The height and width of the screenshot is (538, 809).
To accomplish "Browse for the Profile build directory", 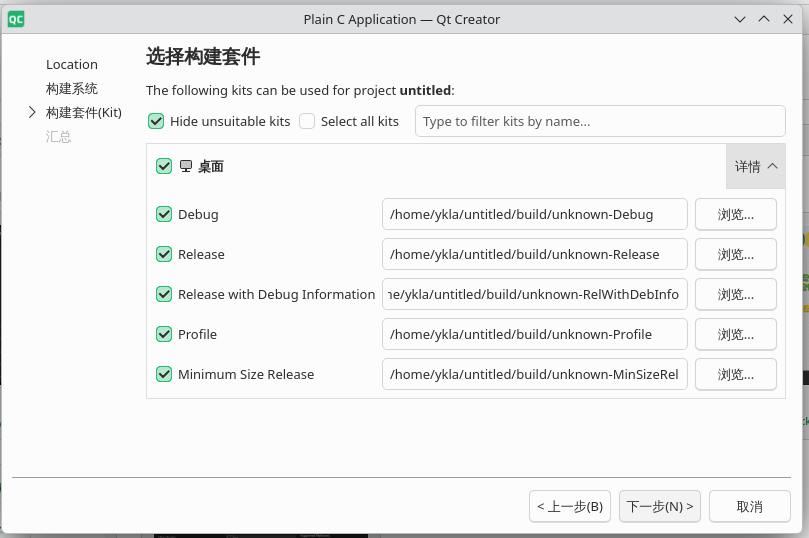I will coord(736,334).
